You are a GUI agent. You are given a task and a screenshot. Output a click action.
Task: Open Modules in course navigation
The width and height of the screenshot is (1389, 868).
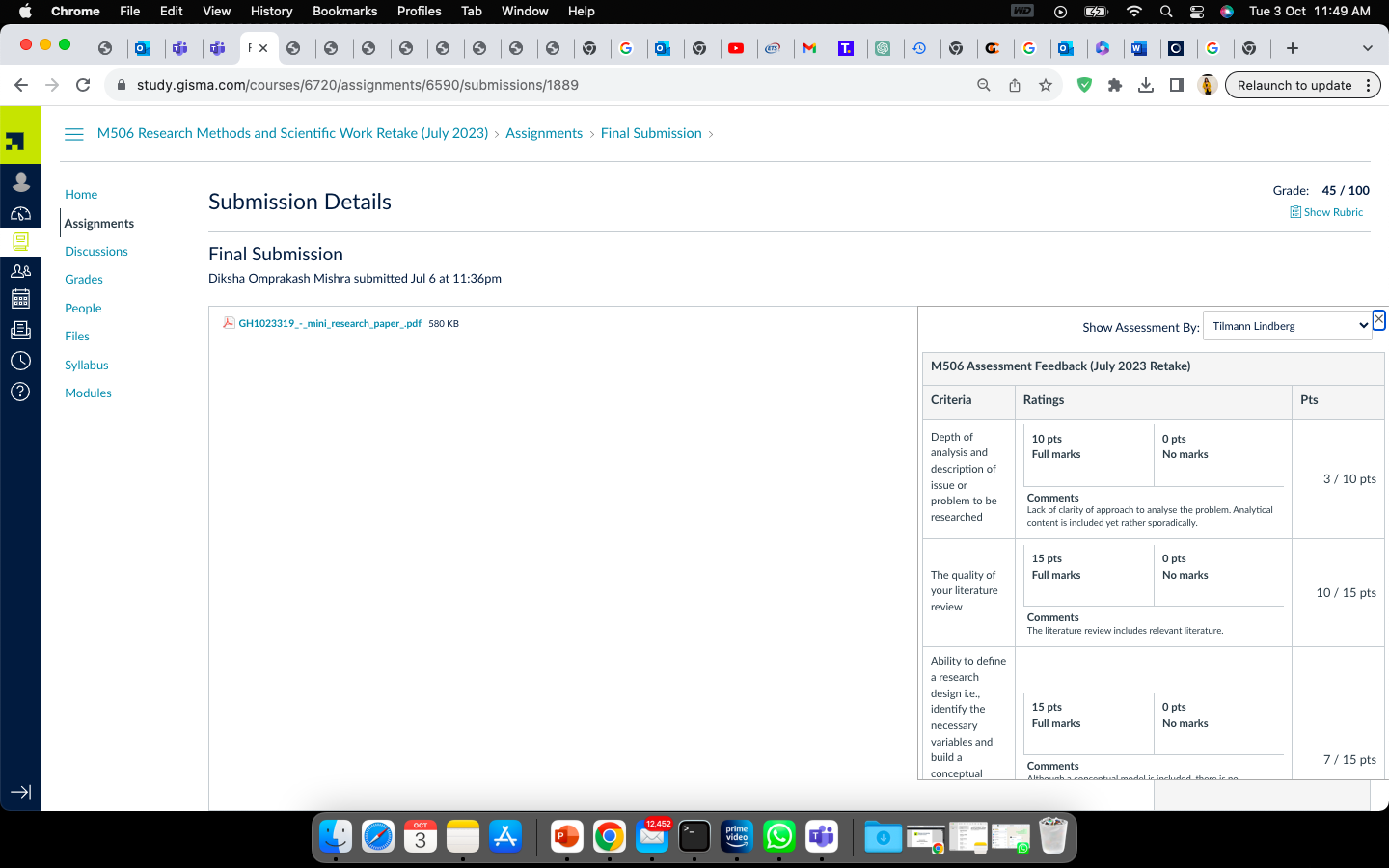pyautogui.click(x=88, y=393)
